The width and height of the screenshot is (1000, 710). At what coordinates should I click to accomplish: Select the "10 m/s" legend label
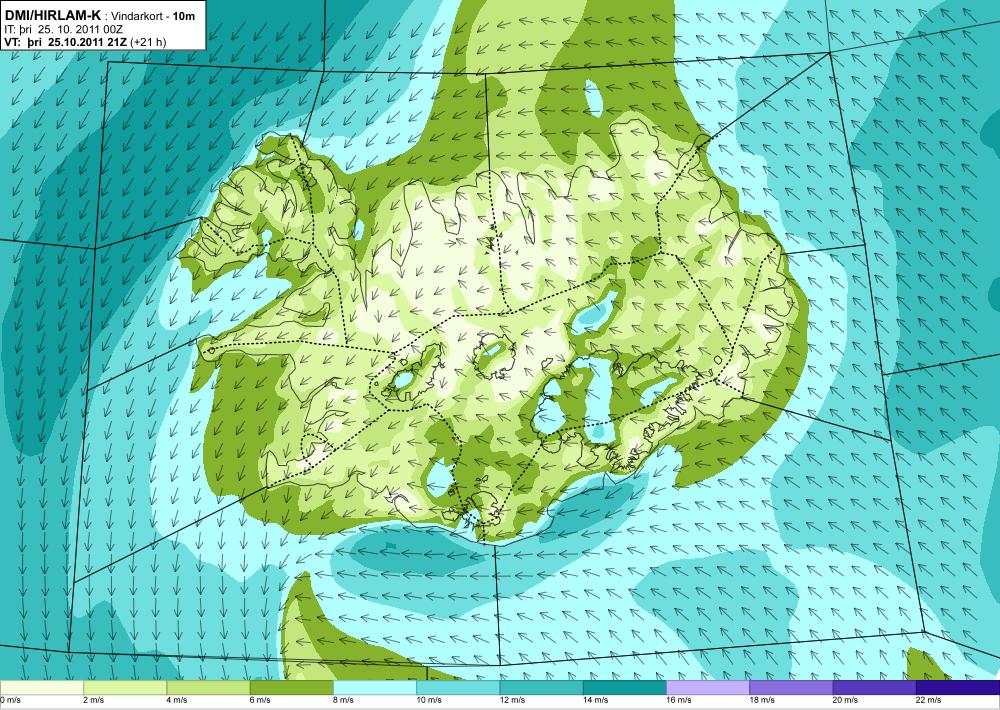tap(429, 700)
